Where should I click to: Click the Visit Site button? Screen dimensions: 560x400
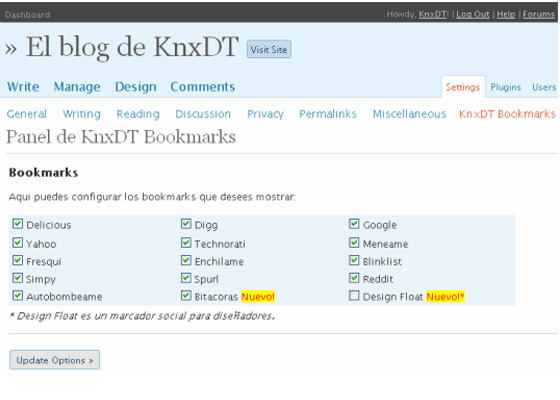269,49
